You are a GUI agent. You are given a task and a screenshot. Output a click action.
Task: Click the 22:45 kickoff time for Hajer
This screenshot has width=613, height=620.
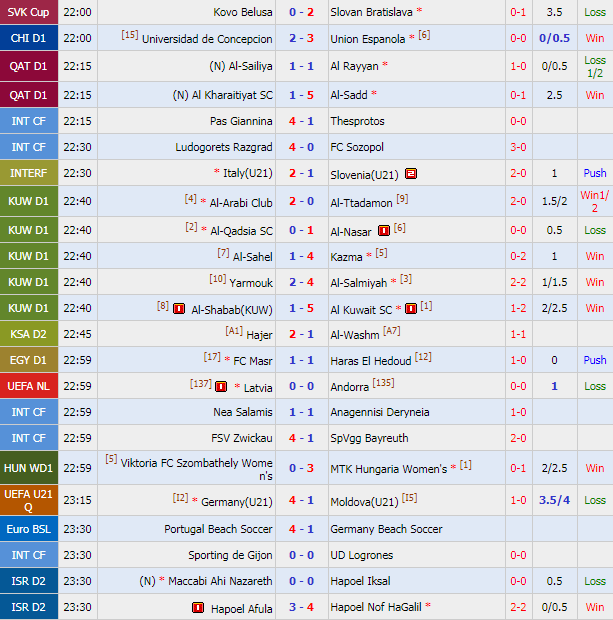(x=78, y=335)
